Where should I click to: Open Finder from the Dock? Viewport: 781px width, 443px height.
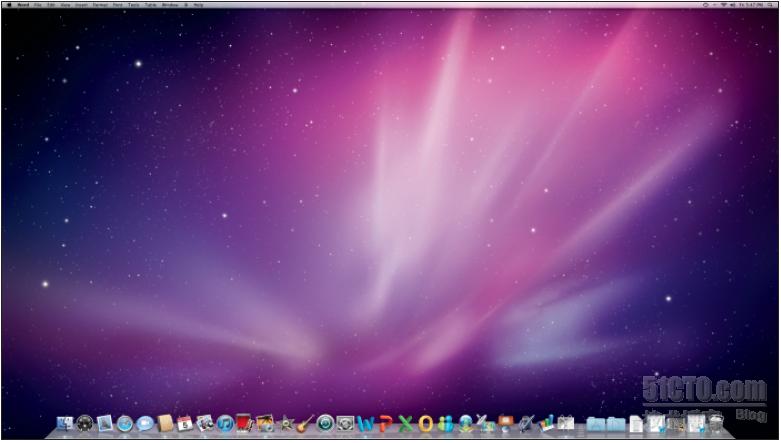click(x=65, y=424)
